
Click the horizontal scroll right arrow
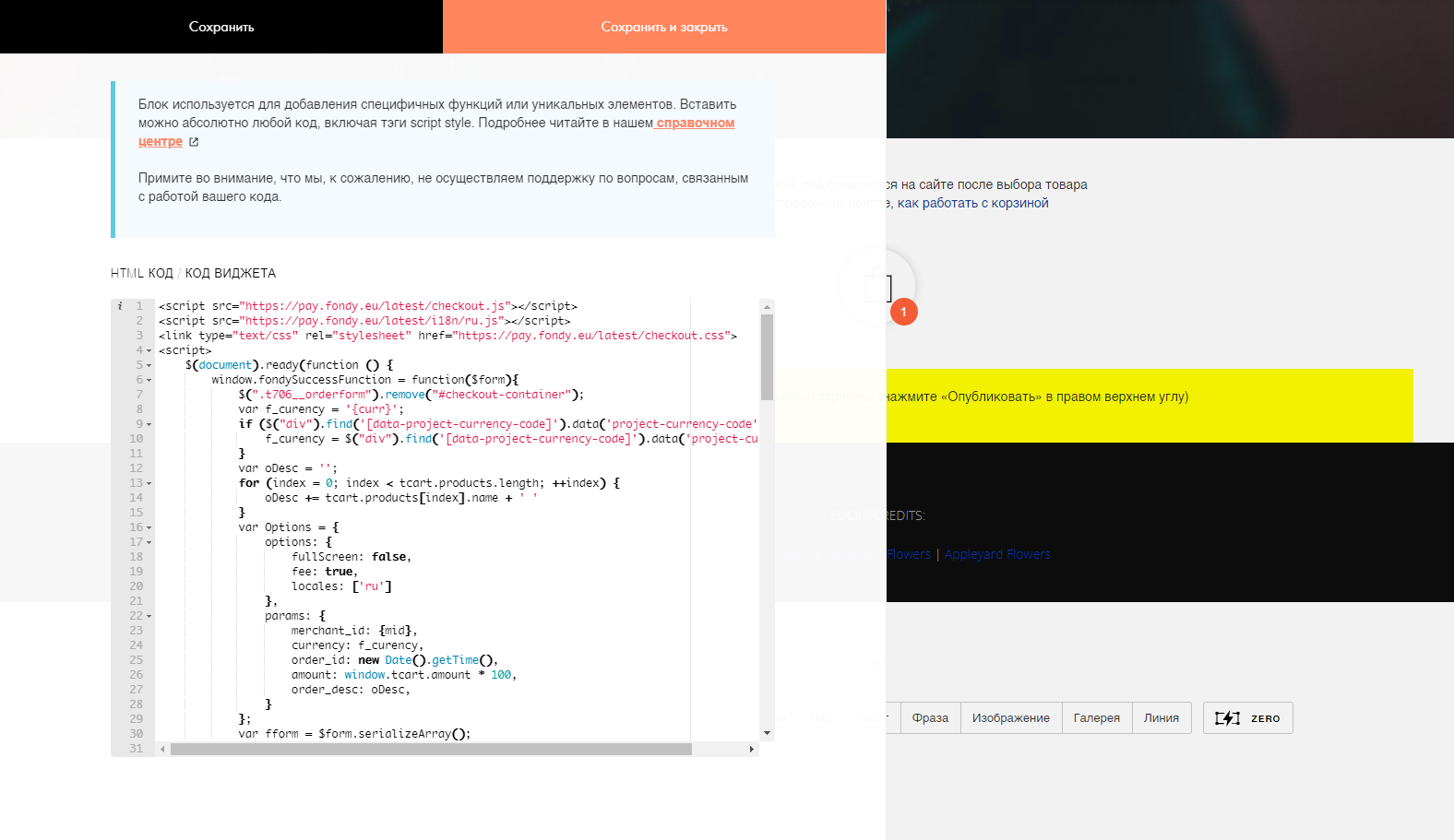[752, 750]
